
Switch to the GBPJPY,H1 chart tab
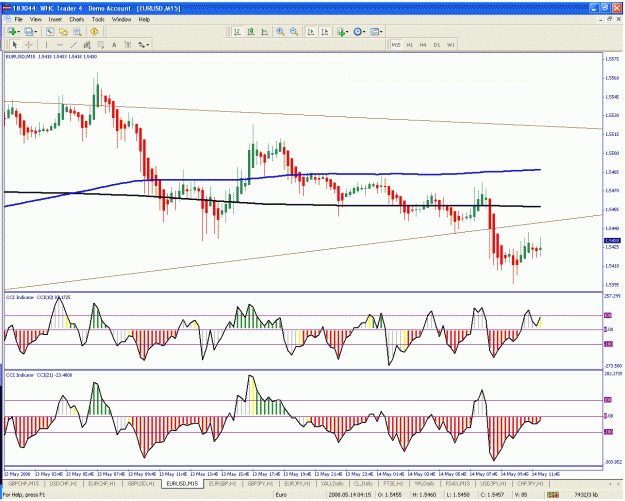pyautogui.click(x=259, y=483)
